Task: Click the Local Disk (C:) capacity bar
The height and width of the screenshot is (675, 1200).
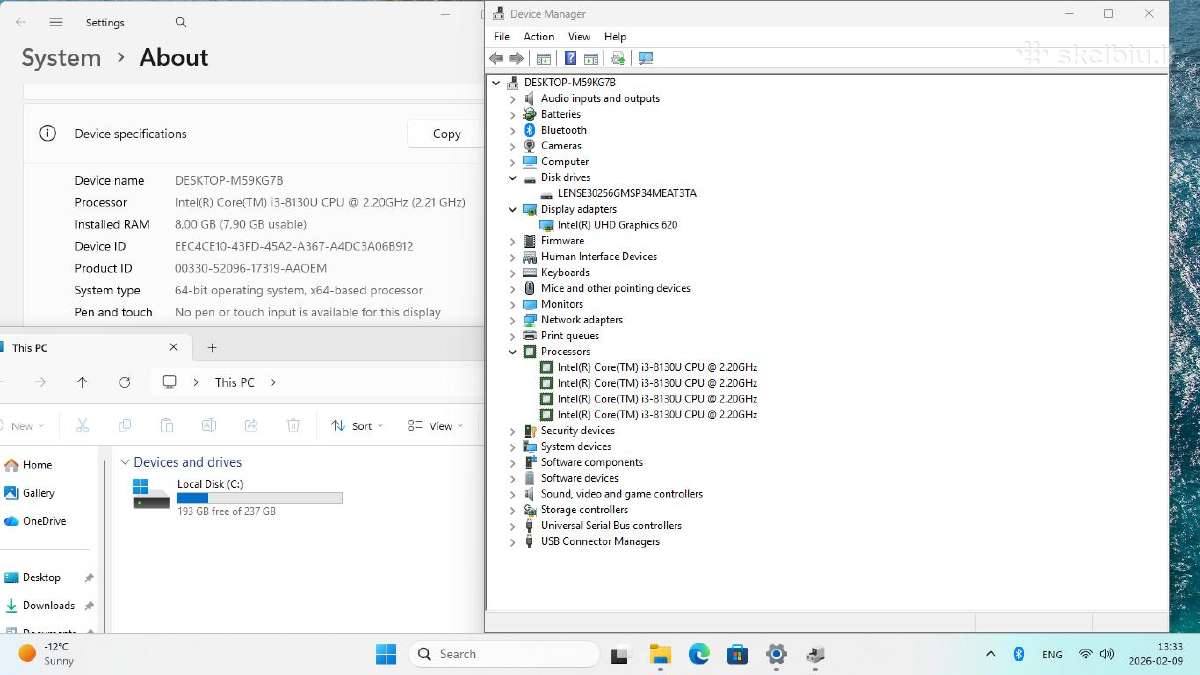Action: pos(259,498)
